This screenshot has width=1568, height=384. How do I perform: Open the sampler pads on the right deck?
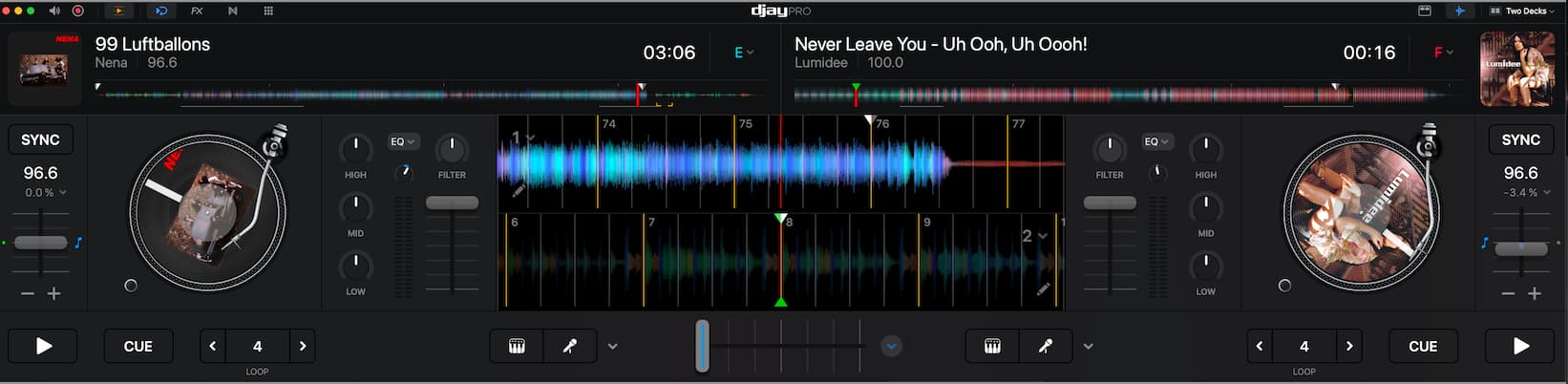pos(992,346)
